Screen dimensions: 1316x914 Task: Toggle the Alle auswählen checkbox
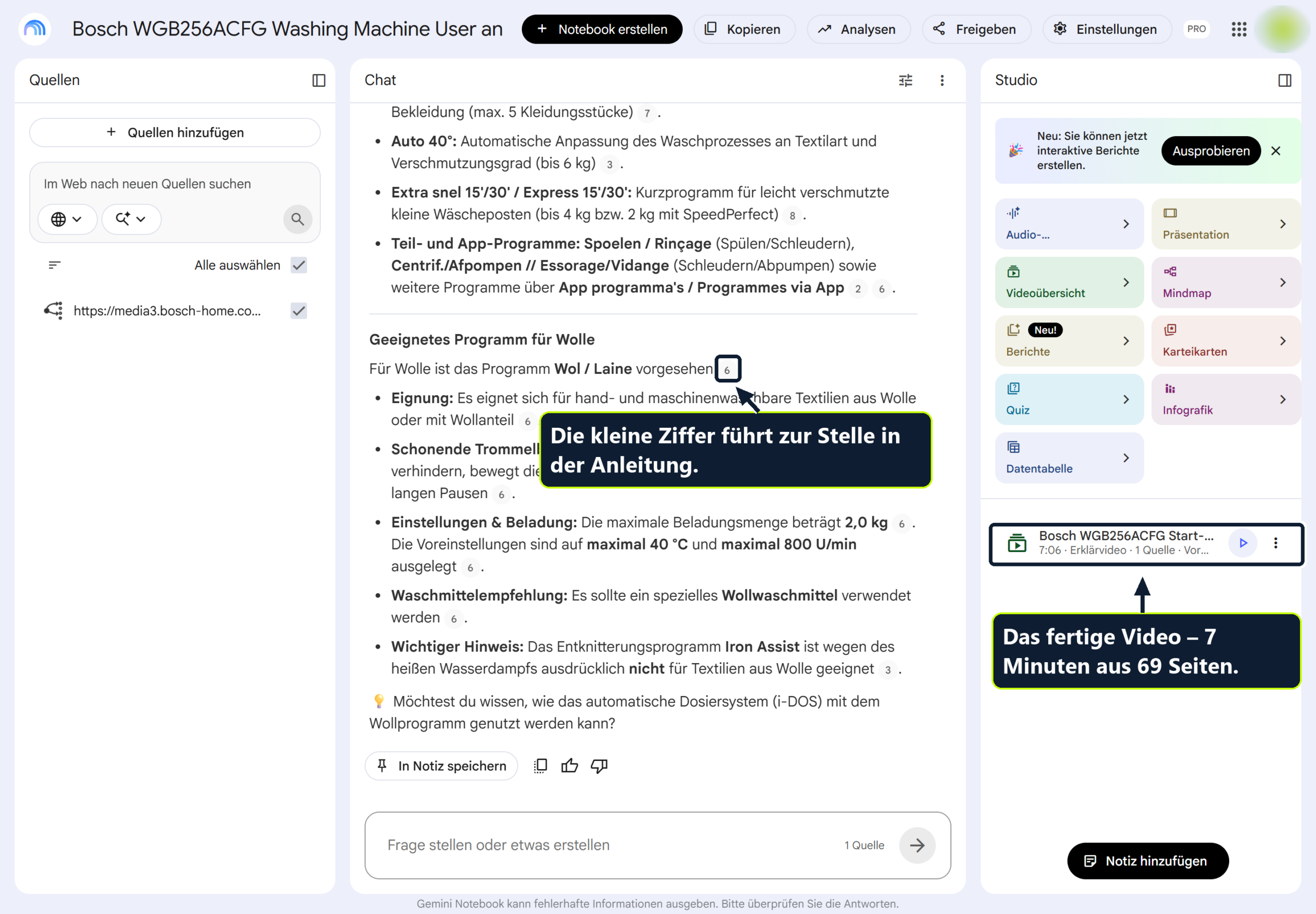click(298, 265)
